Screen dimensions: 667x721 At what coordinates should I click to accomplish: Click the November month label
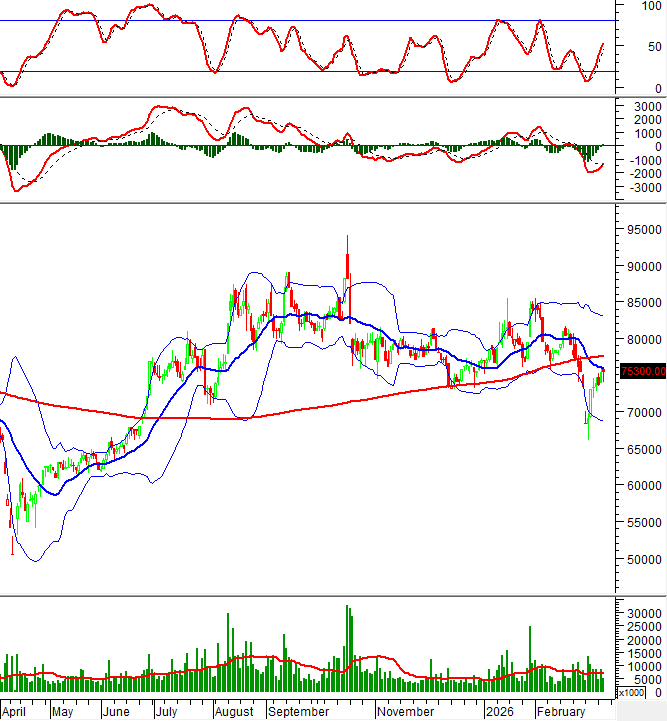[x=405, y=712]
